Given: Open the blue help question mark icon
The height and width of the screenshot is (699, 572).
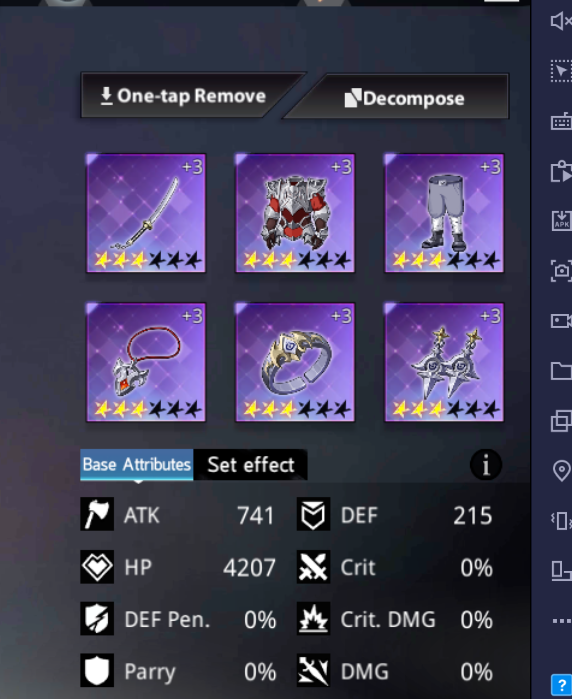Looking at the screenshot, I should point(561,684).
